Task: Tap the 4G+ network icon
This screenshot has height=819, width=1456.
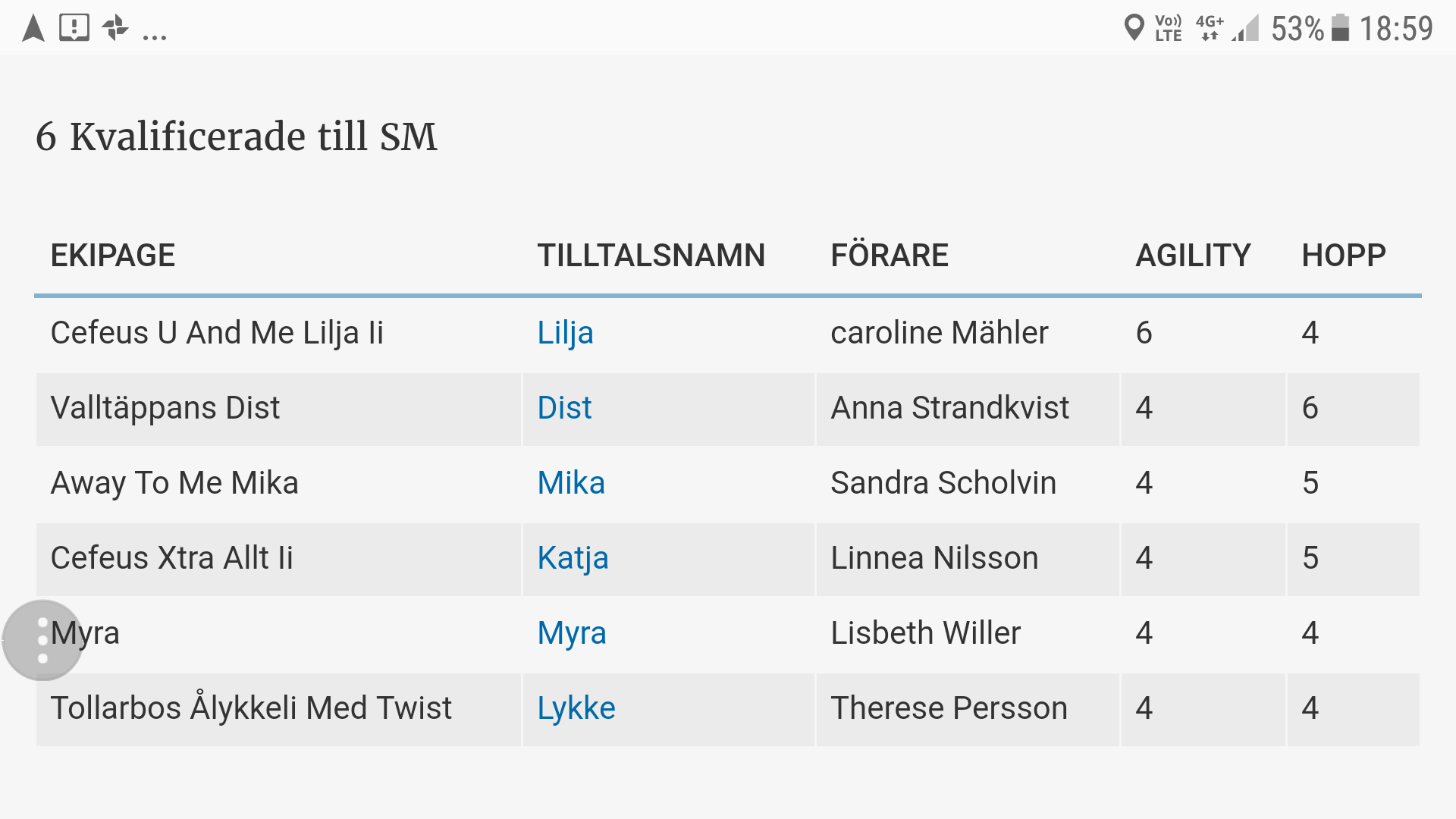Action: point(1210,28)
